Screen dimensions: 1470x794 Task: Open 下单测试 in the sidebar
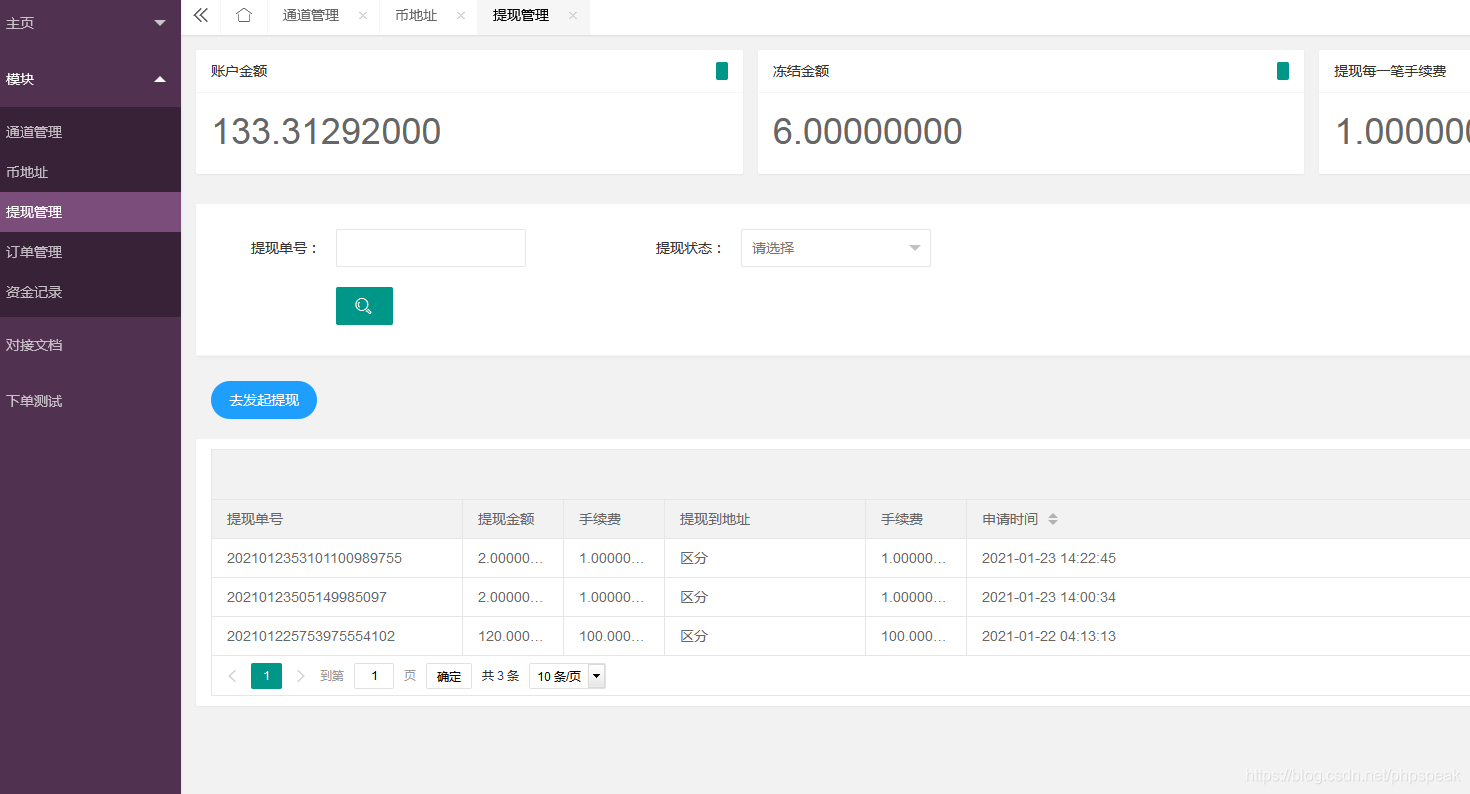point(90,401)
